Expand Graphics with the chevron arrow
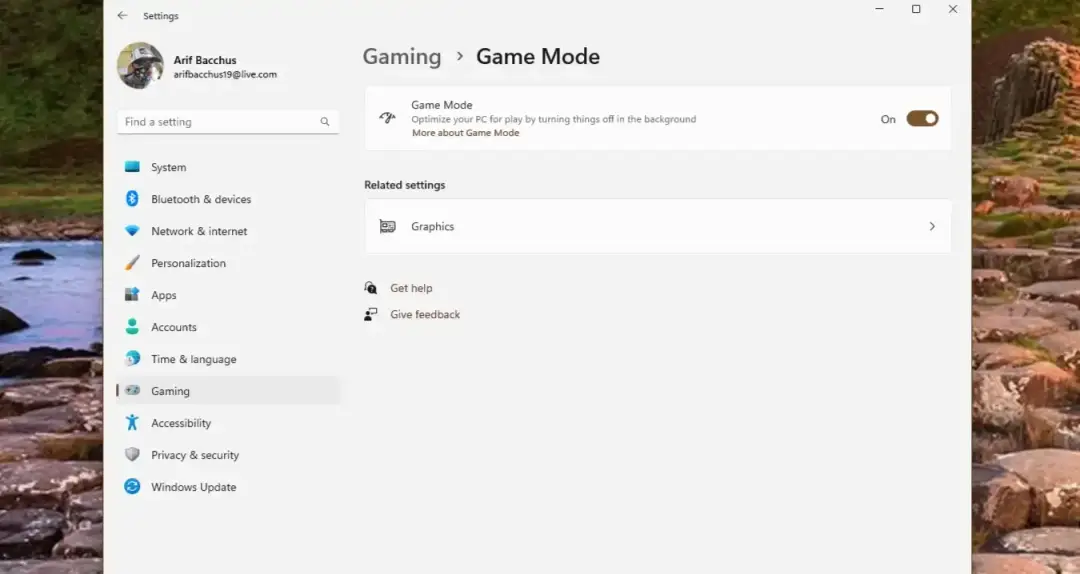Viewport: 1080px width, 574px height. click(x=932, y=226)
